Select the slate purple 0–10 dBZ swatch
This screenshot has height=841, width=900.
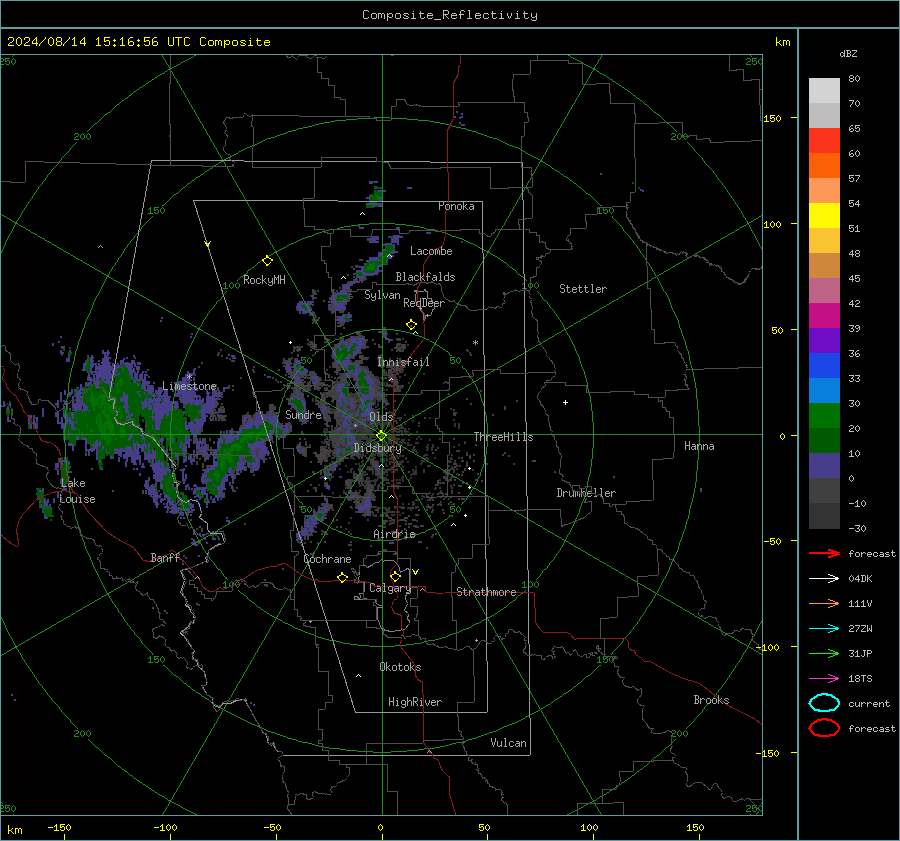coord(824,466)
